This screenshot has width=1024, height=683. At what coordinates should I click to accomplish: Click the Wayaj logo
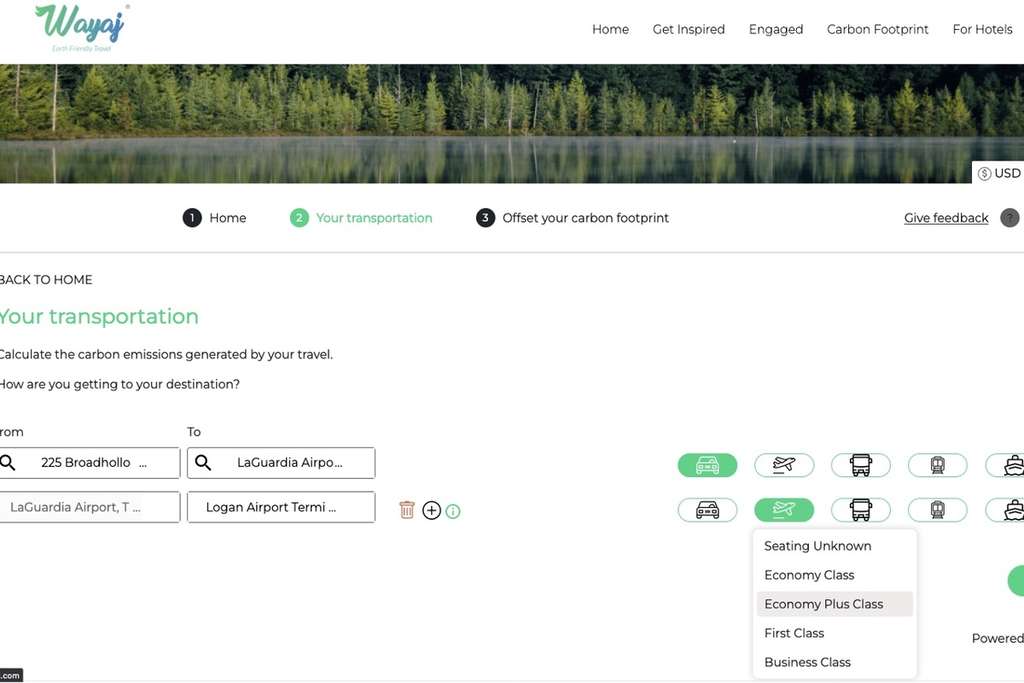pyautogui.click(x=79, y=27)
